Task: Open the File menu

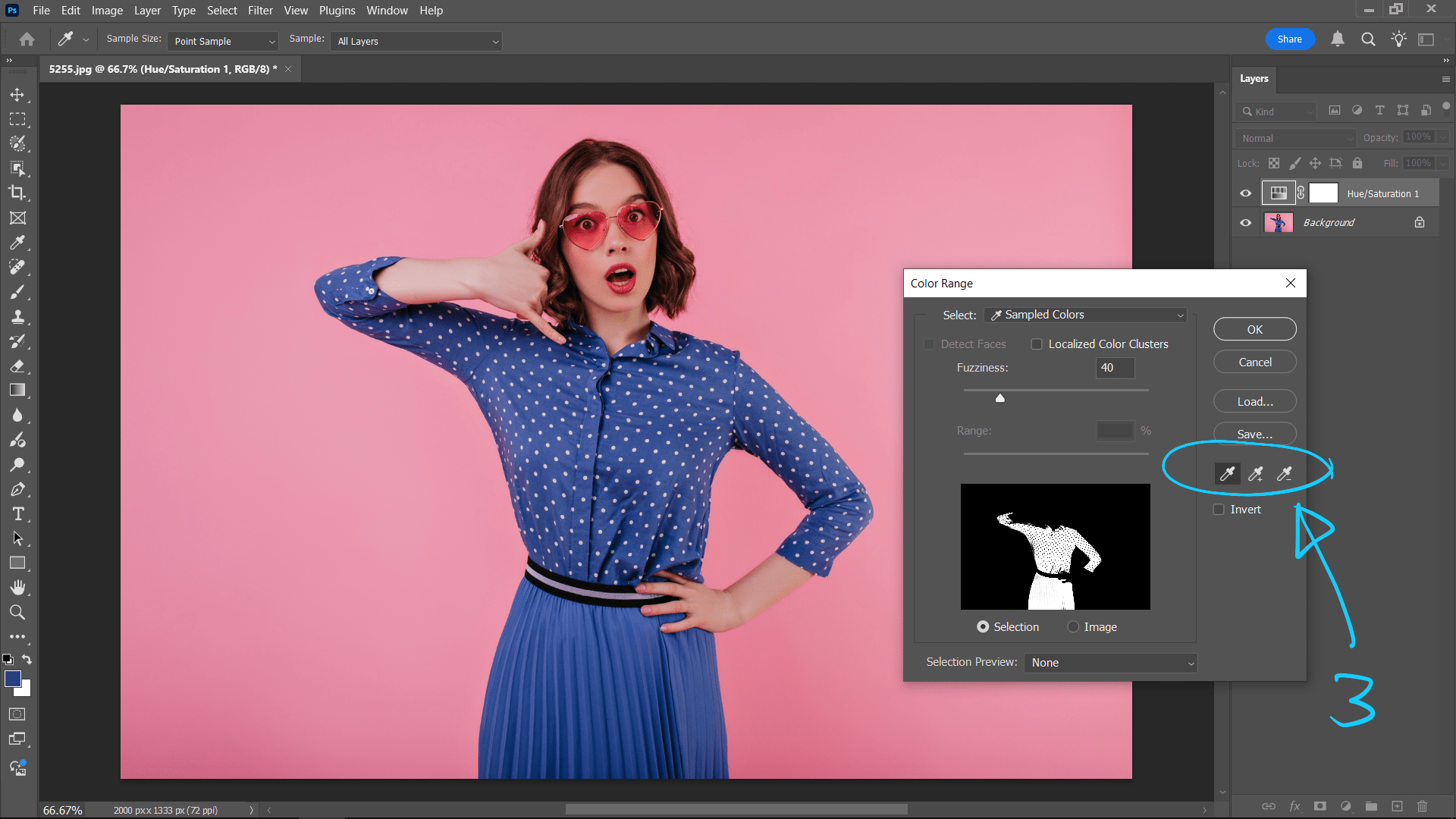Action: [x=41, y=11]
